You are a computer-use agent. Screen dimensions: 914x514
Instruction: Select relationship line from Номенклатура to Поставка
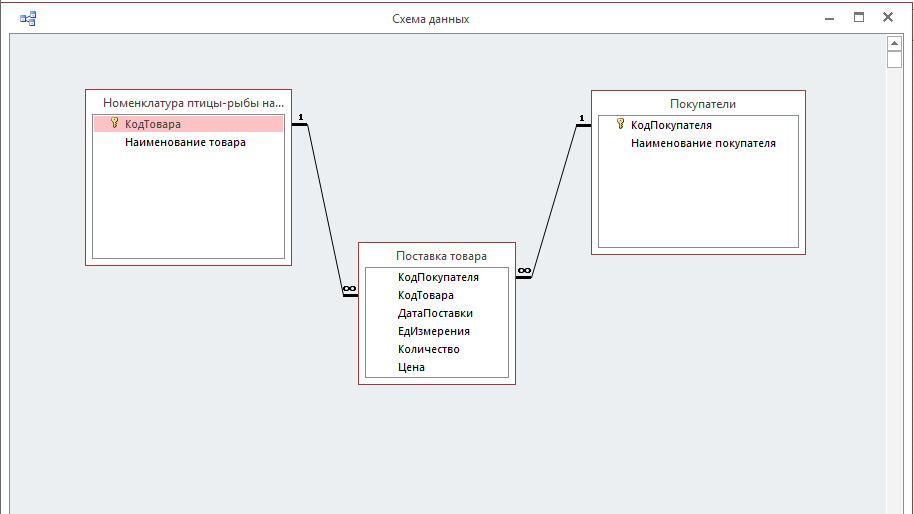click(x=325, y=210)
